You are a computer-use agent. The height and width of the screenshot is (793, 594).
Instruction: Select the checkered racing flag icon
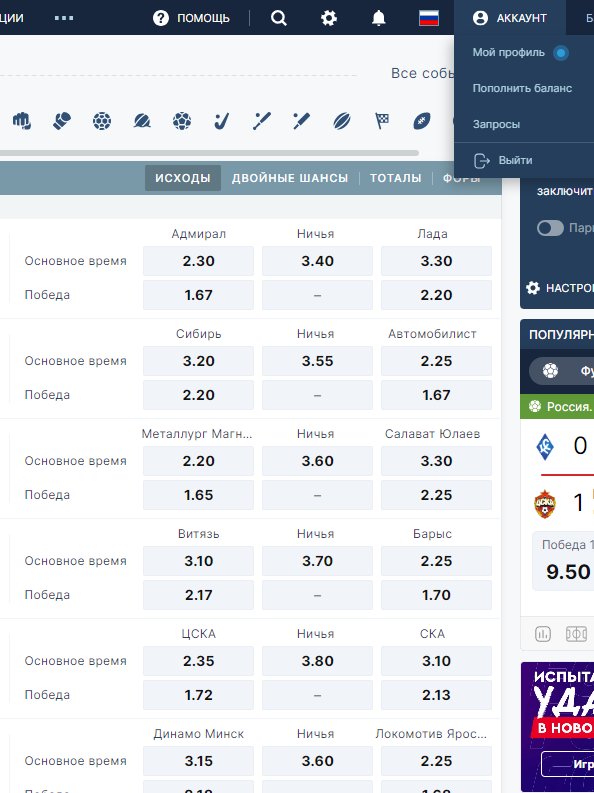382,121
